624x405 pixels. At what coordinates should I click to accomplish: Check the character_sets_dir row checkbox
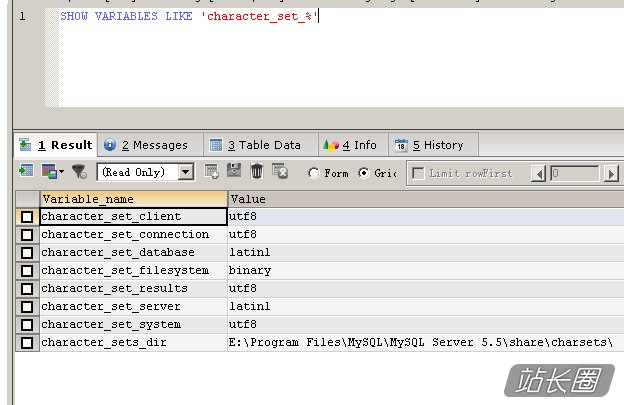coord(27,343)
